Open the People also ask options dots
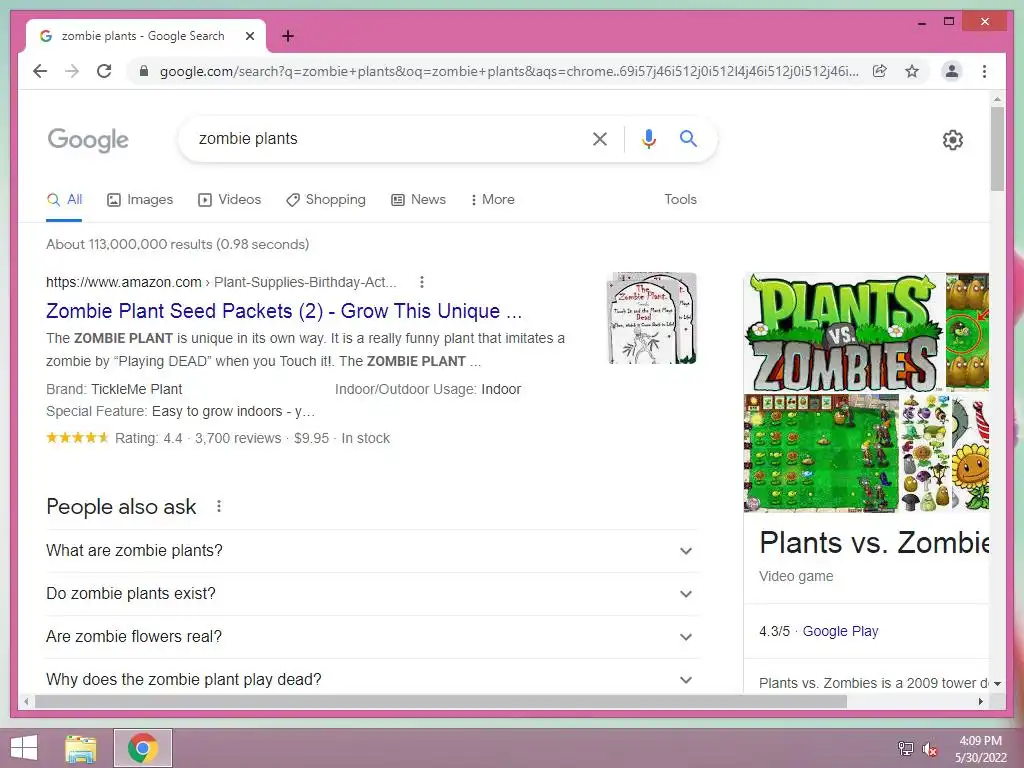 click(219, 506)
